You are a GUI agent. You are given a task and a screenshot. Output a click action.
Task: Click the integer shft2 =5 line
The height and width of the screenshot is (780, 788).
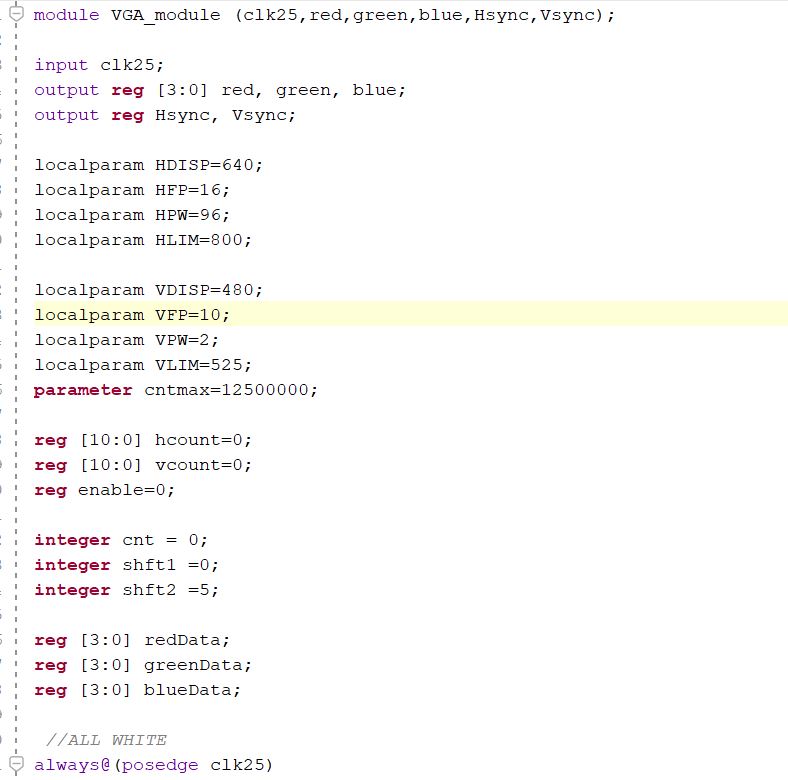(126, 590)
